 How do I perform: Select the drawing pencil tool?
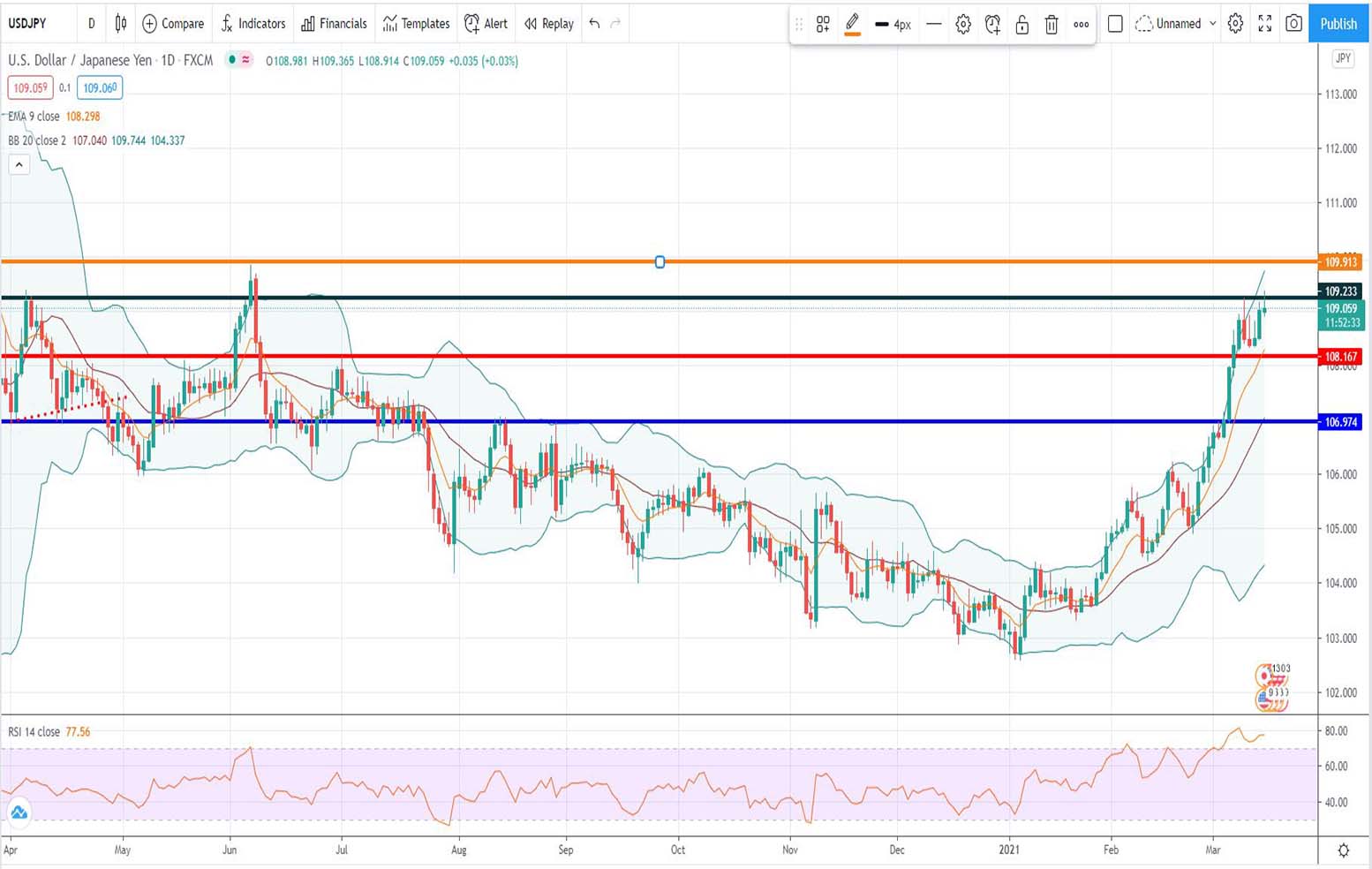tap(850, 24)
